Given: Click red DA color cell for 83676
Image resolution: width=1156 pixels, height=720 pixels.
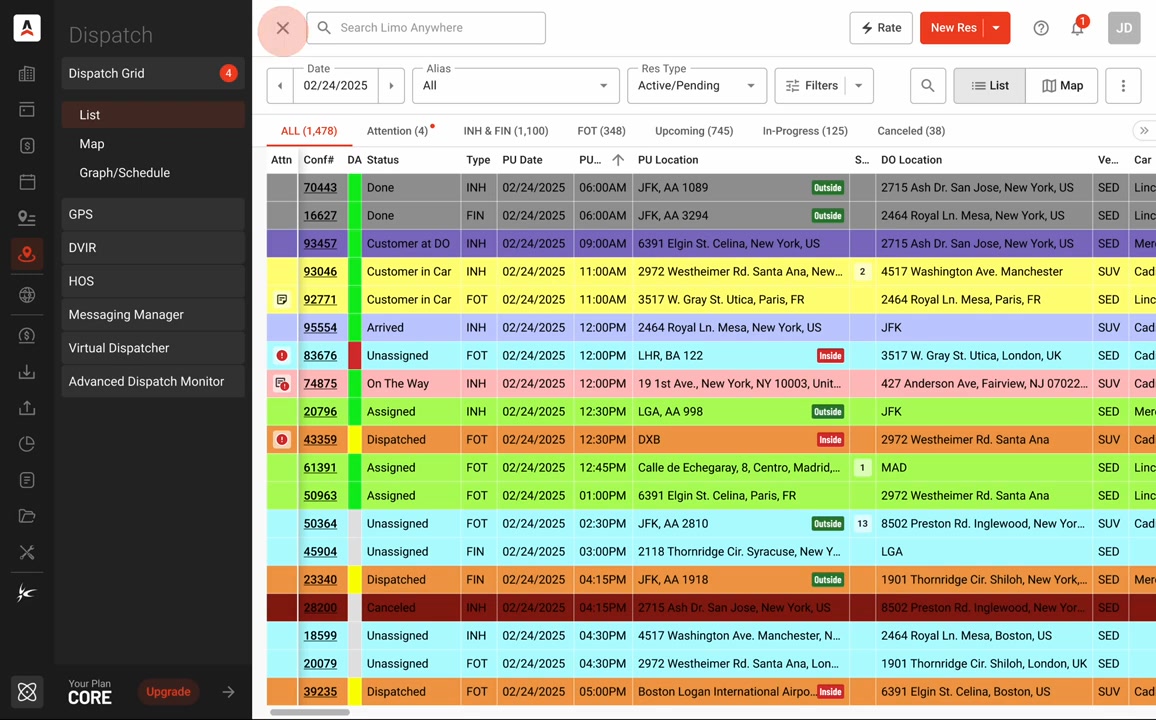Looking at the screenshot, I should [355, 355].
